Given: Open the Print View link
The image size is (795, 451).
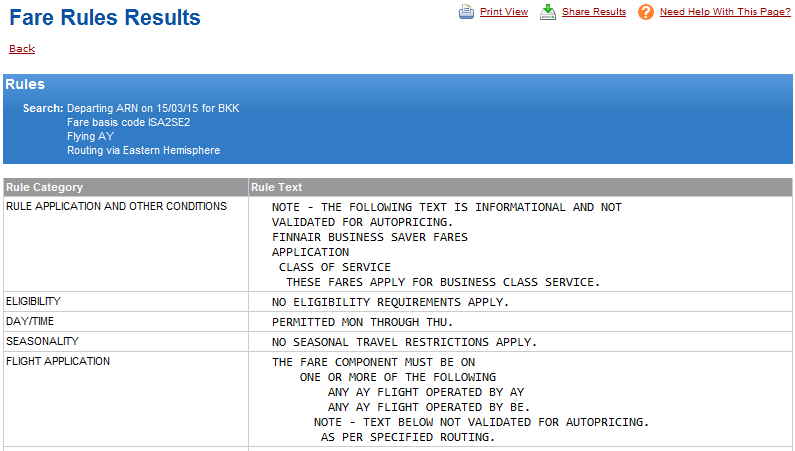Looking at the screenshot, I should tap(503, 12).
